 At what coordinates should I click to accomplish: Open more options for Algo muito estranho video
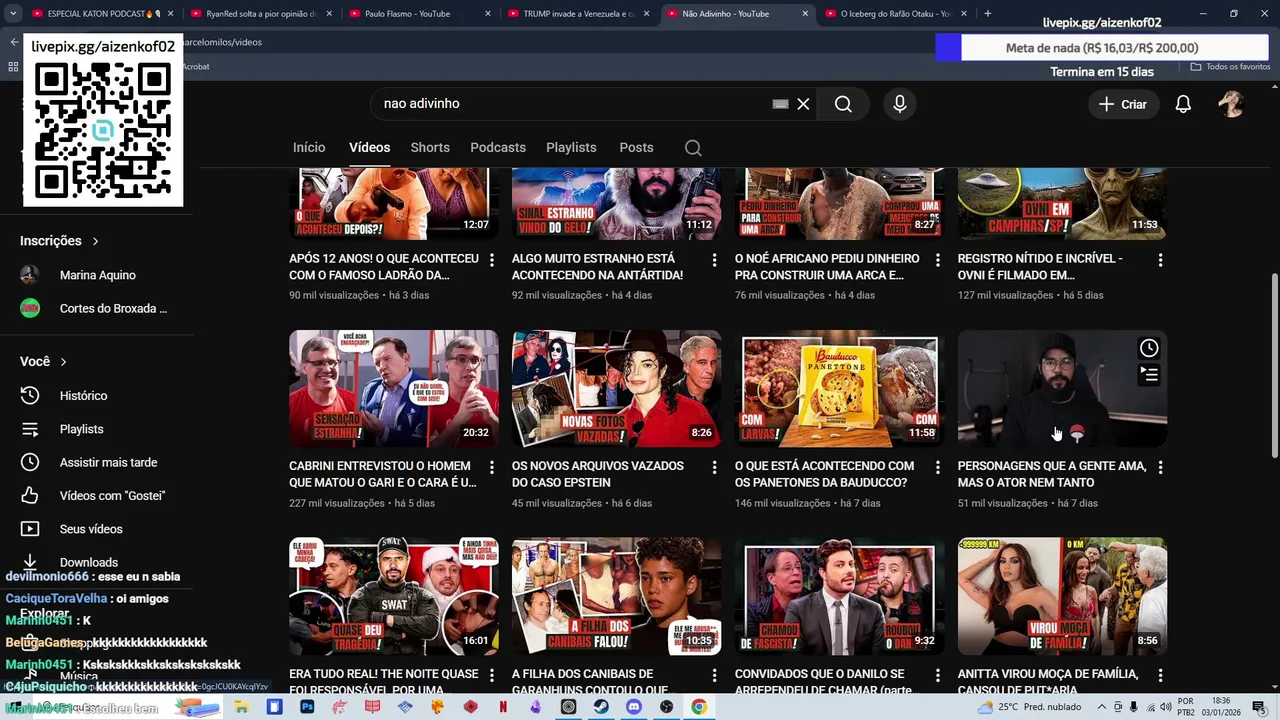tap(715, 260)
